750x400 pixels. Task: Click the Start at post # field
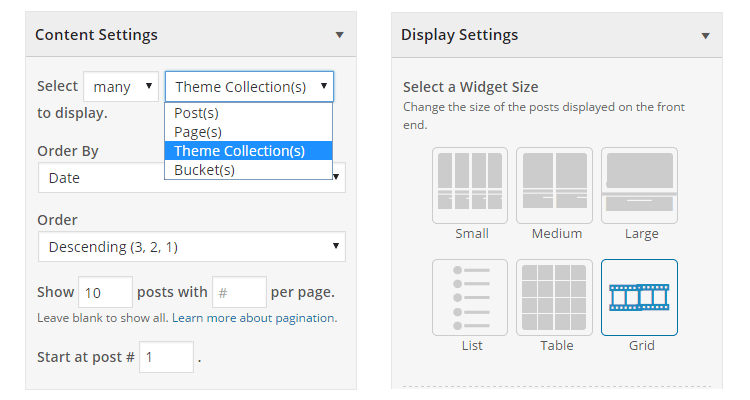[x=166, y=357]
